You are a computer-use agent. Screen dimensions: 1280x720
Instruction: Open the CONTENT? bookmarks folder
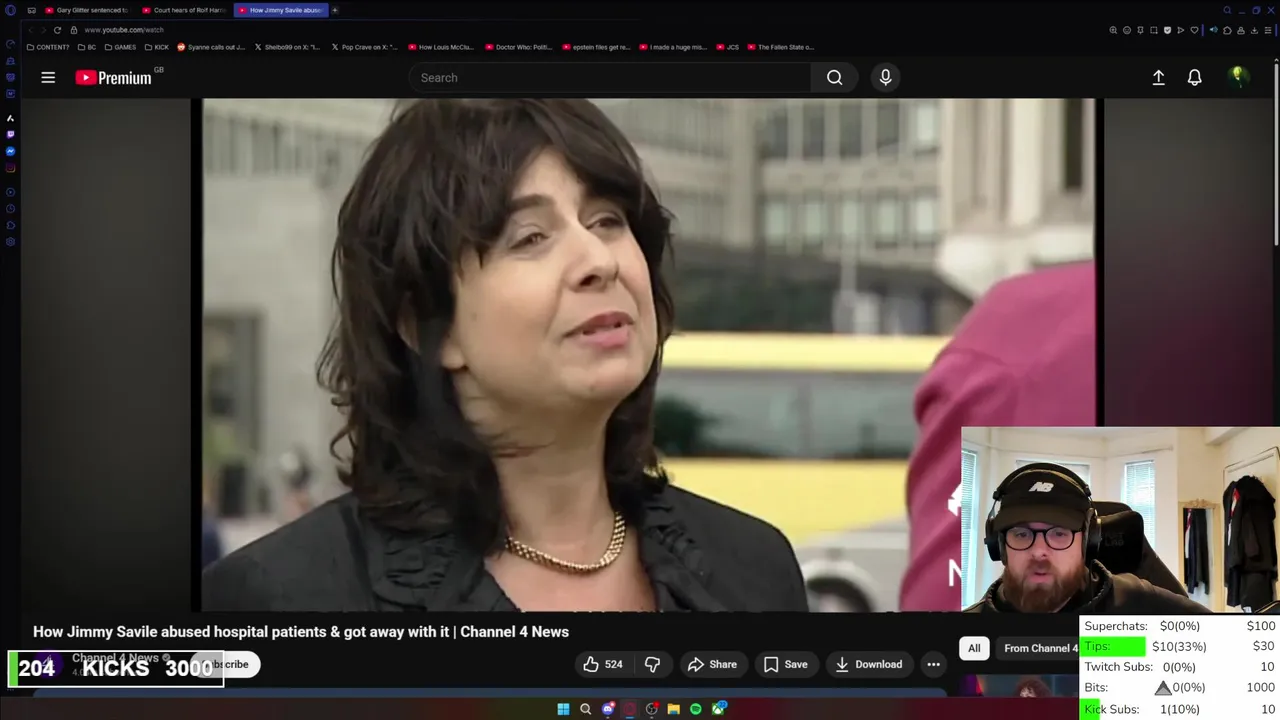tap(48, 47)
